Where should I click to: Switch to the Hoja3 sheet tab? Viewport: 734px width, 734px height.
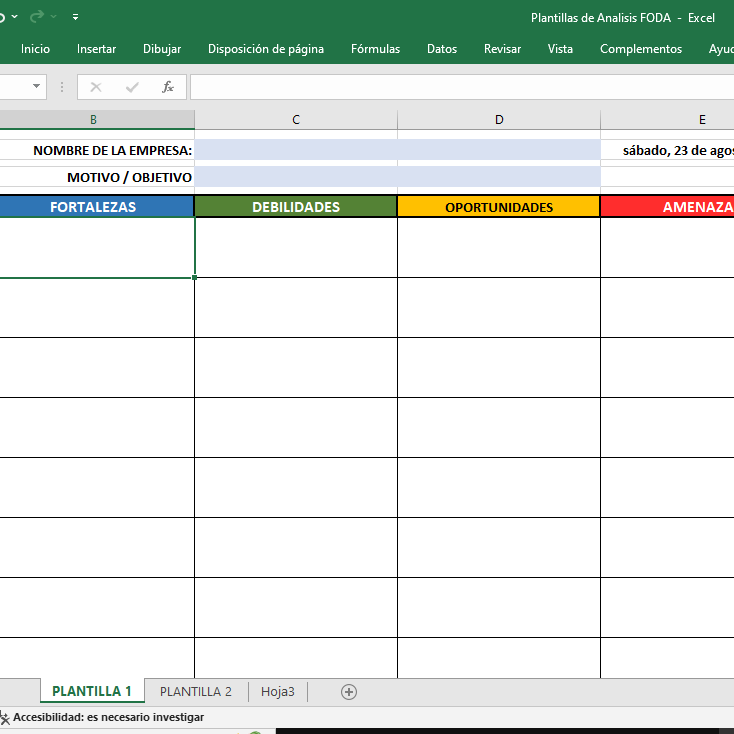(278, 691)
